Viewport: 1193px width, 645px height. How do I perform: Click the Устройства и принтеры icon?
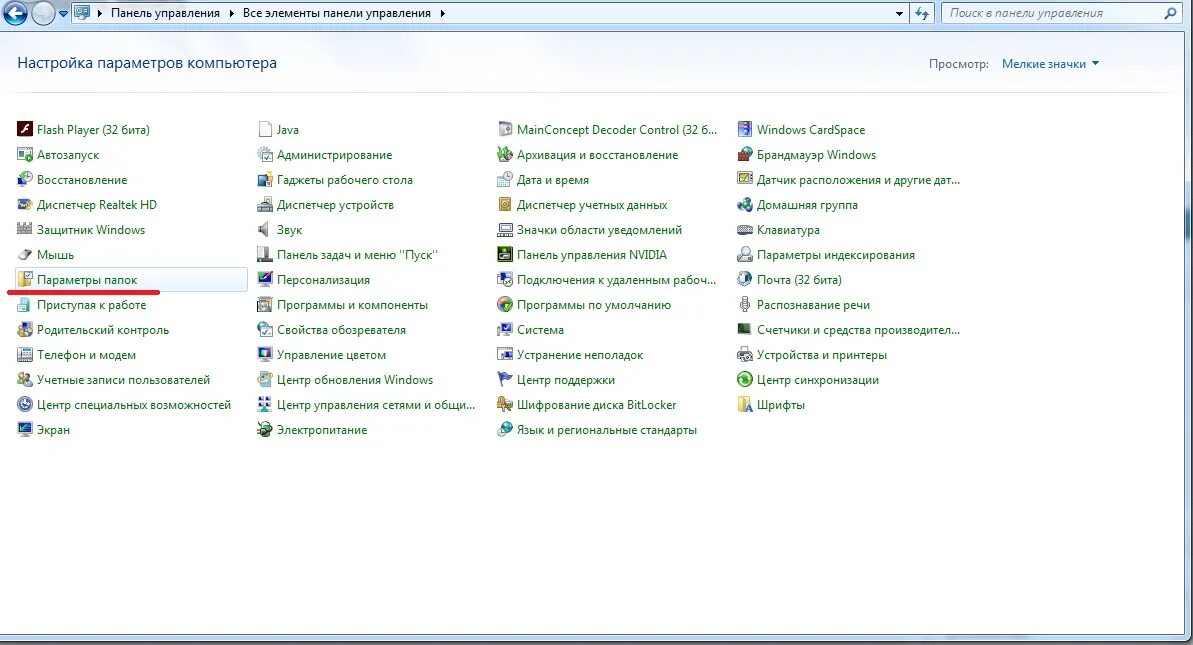tap(745, 355)
